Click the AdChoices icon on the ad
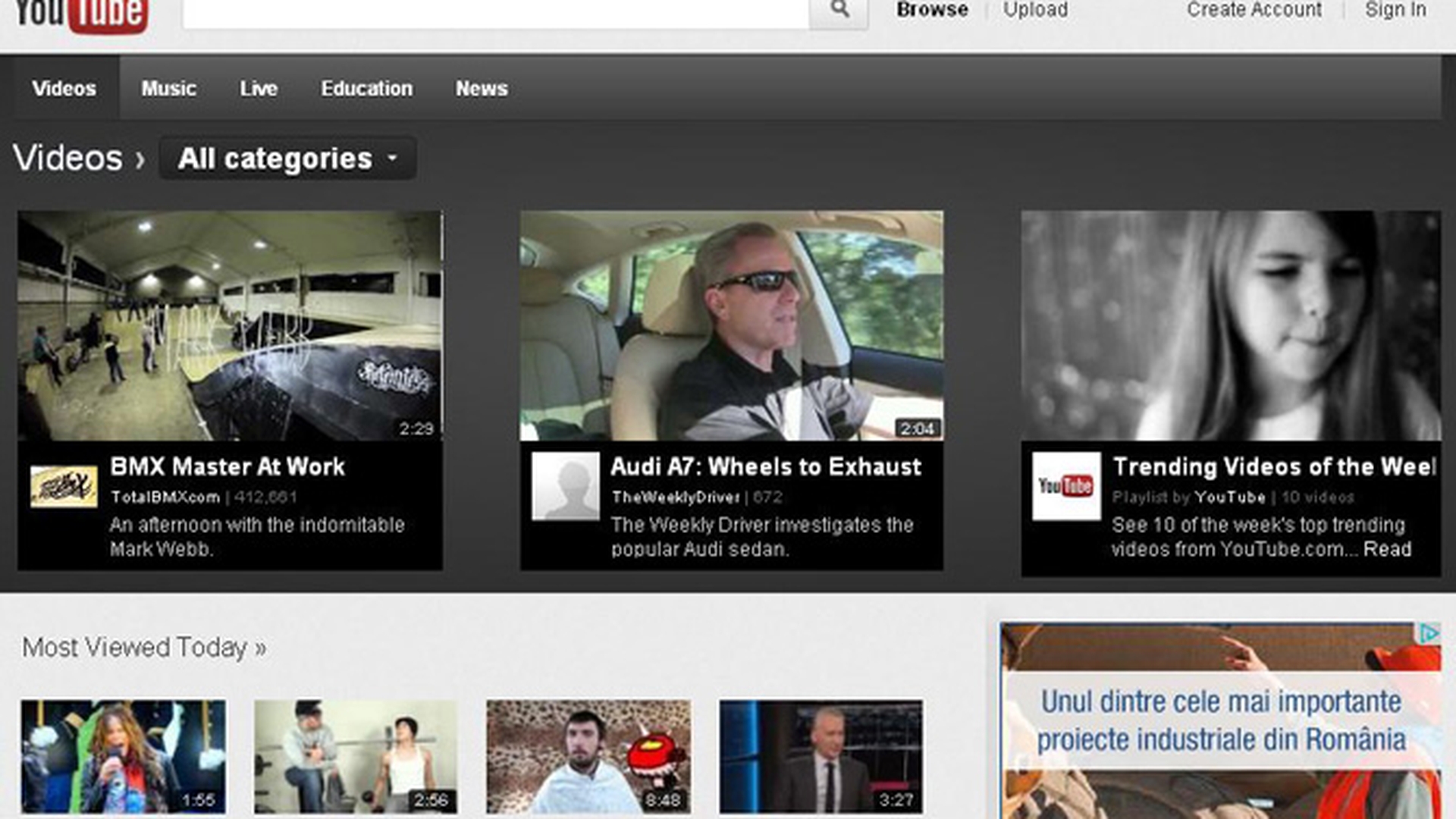The image size is (1456, 819). 1429,633
